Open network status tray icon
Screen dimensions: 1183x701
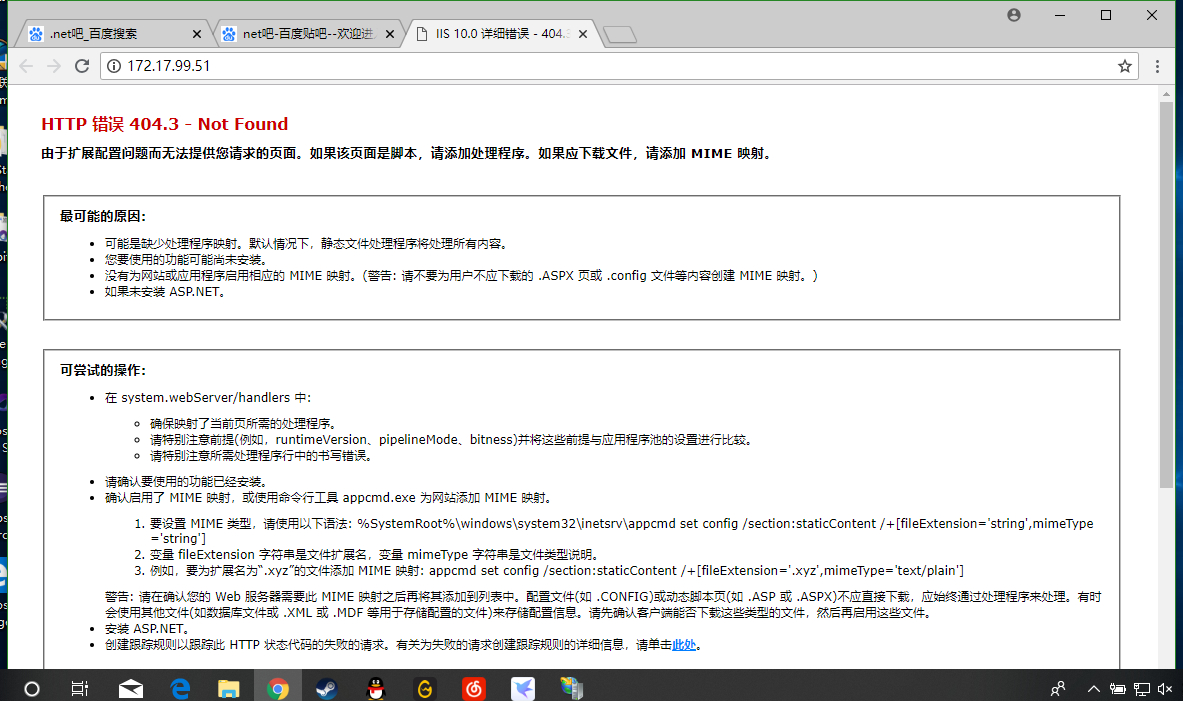coord(1142,689)
